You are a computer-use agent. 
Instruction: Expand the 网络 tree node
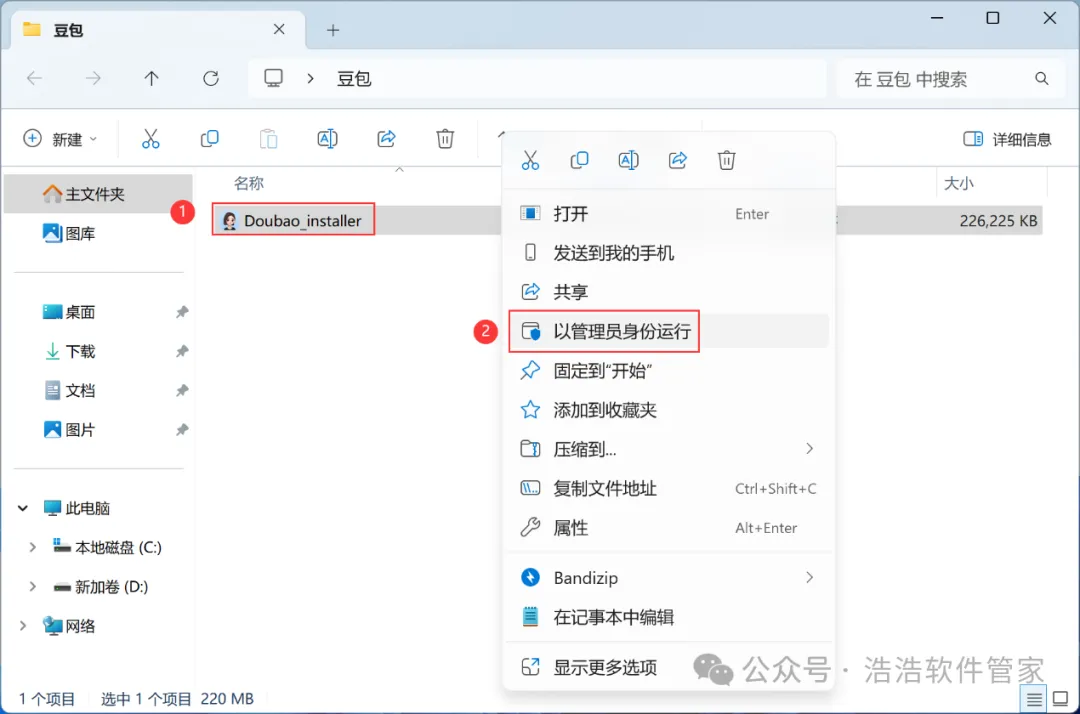pyautogui.click(x=23, y=626)
